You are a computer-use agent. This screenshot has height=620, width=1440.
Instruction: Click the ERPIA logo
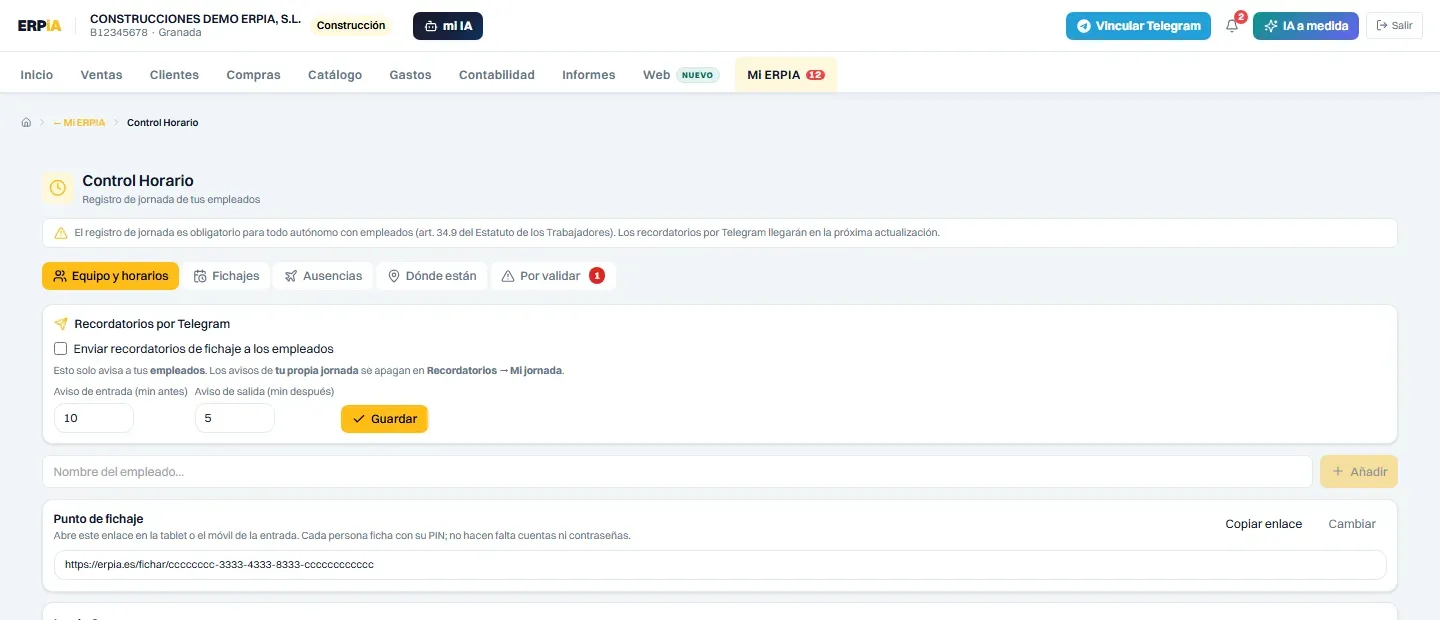(x=39, y=26)
